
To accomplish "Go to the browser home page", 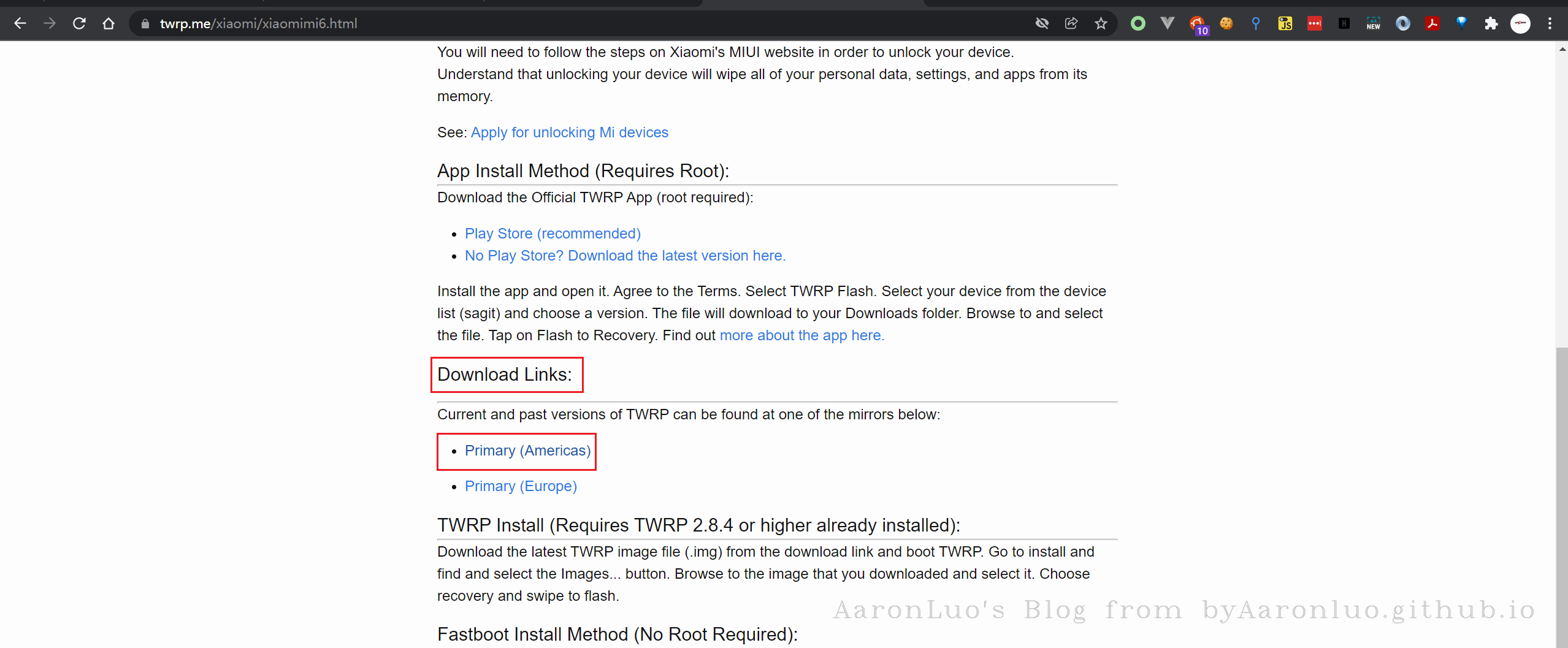I will pos(109,24).
